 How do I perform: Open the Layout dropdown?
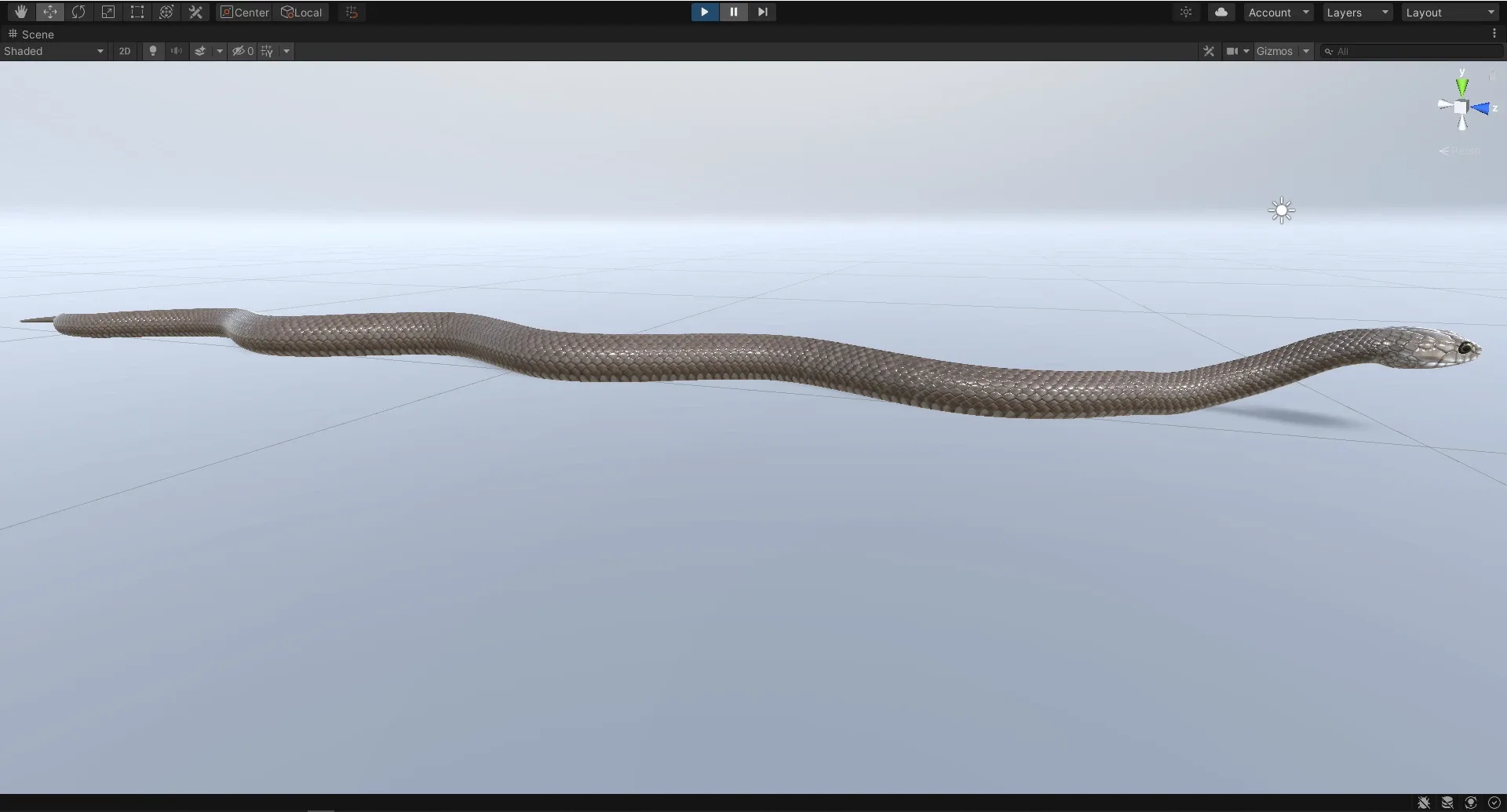[1448, 12]
